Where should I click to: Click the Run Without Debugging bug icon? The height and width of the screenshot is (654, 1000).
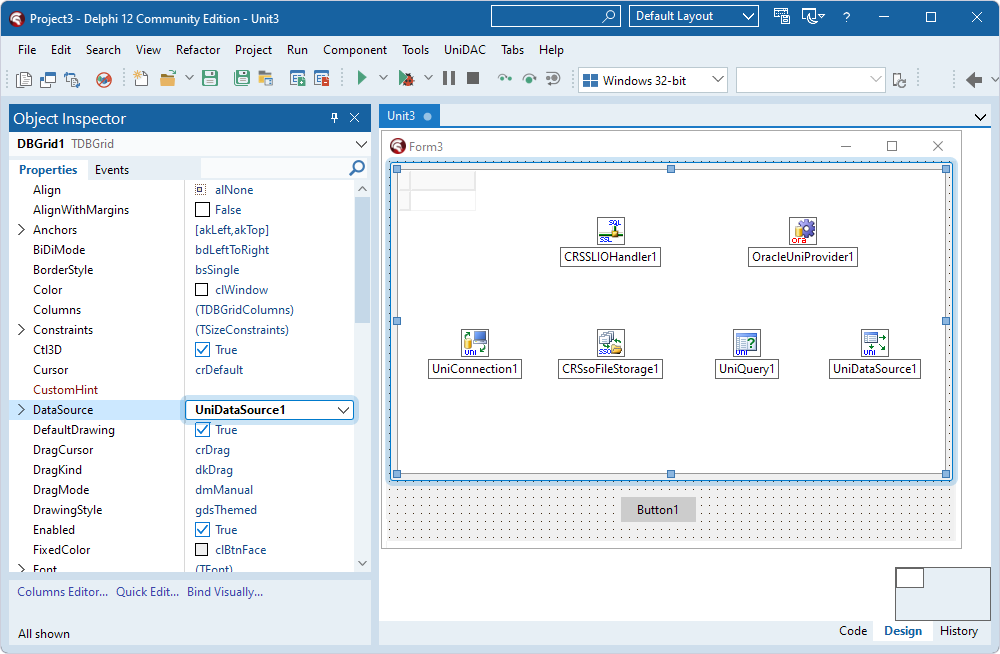click(406, 77)
